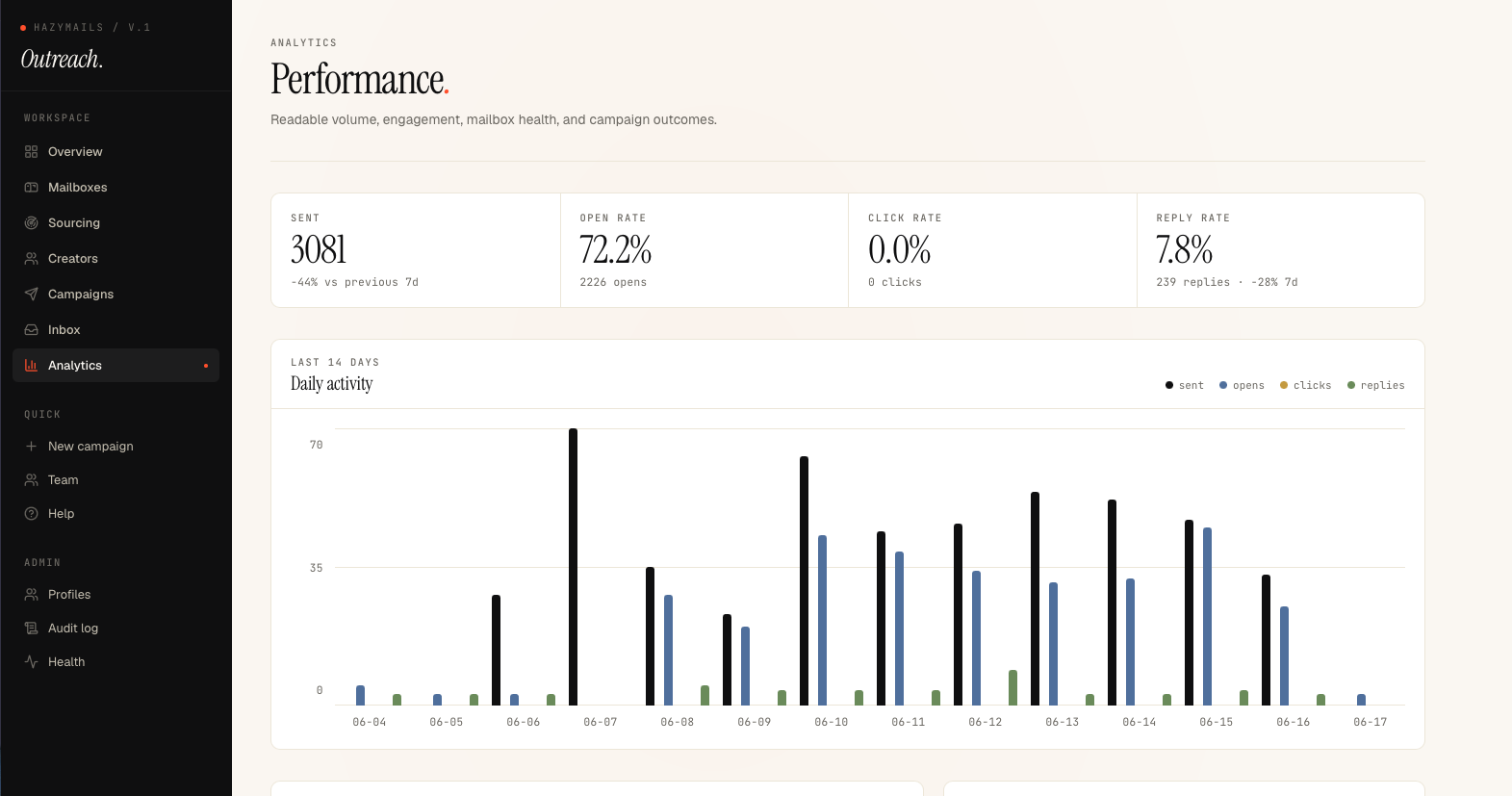This screenshot has width=1512, height=796.
Task: Open the Sourcing section
Action: pyautogui.click(x=115, y=223)
